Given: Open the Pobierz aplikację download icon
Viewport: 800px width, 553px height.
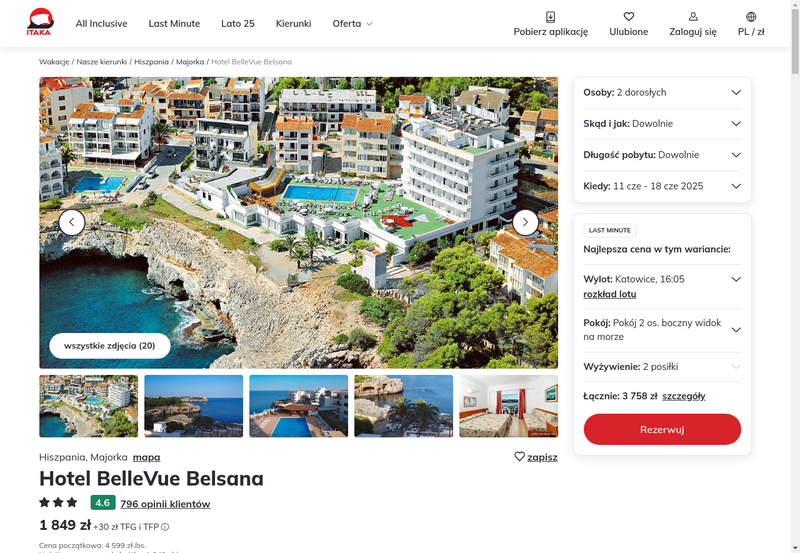Looking at the screenshot, I should [551, 17].
